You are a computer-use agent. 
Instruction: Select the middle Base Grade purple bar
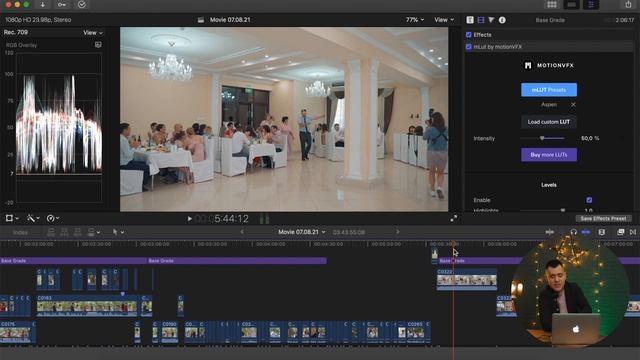237,260
